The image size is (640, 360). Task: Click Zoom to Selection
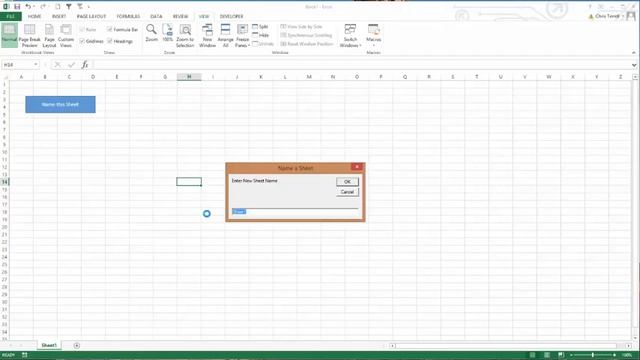[x=185, y=36]
